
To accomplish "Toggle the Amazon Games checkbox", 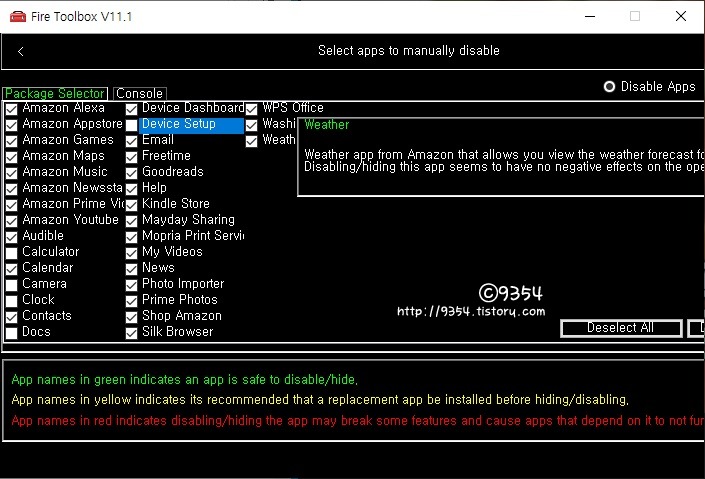I will click(12, 141).
